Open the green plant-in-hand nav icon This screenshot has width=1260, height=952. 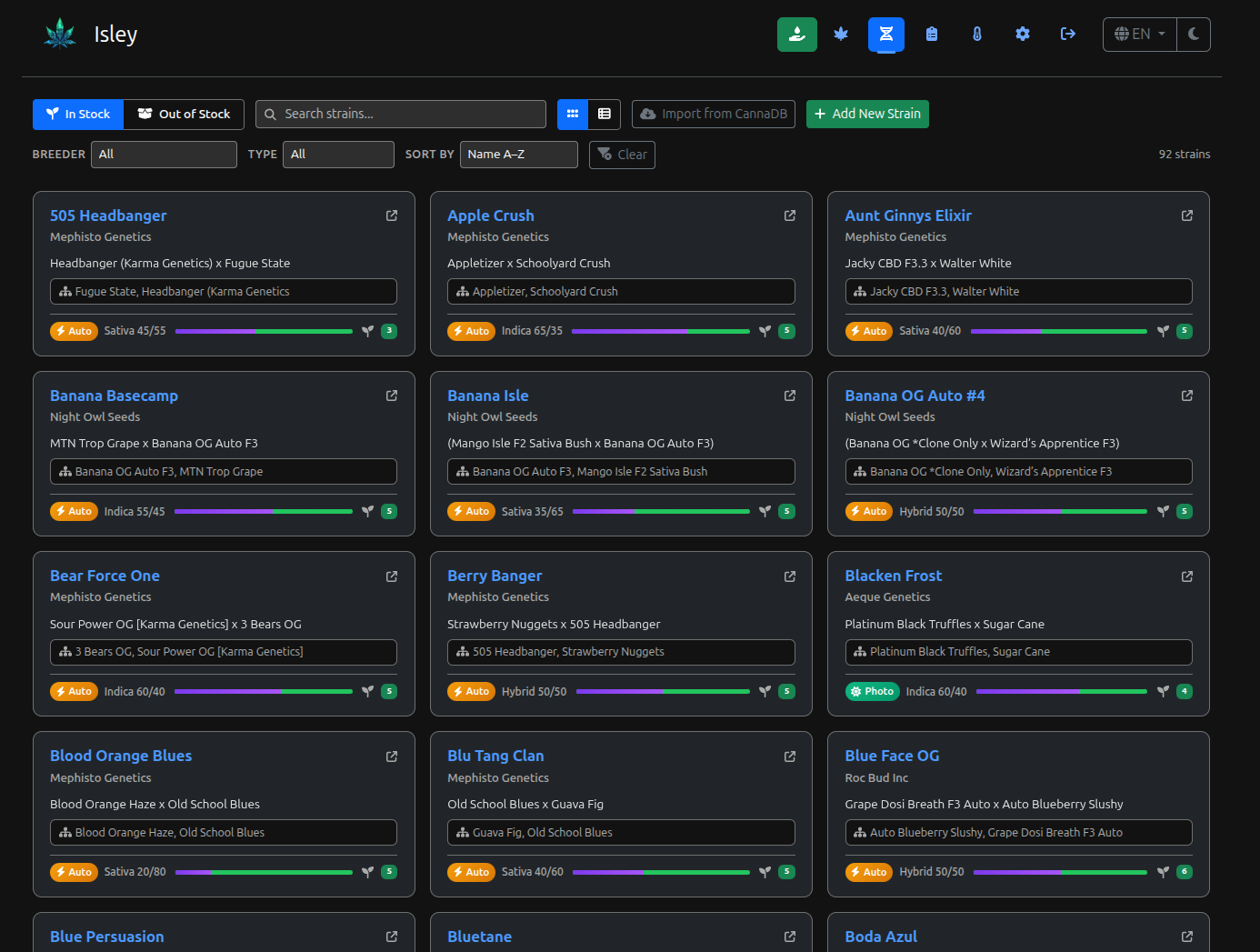[x=797, y=35]
